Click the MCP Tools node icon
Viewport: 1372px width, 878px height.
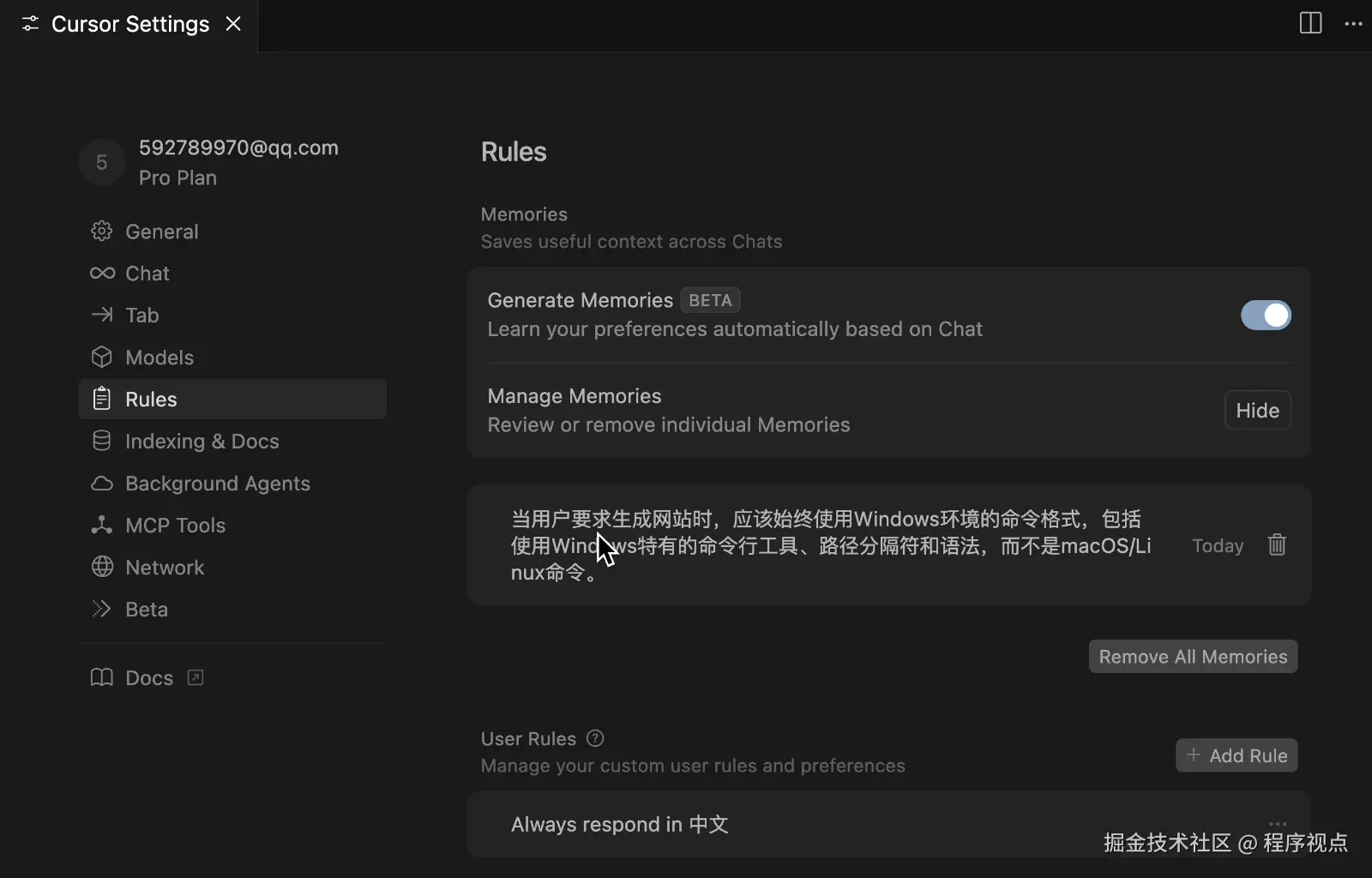click(x=102, y=525)
